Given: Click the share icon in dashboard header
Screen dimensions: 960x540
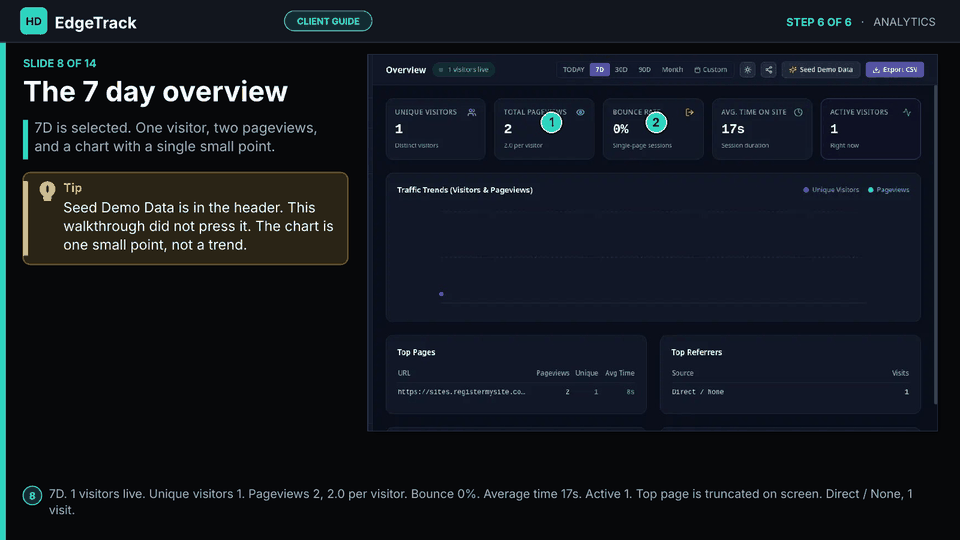Looking at the screenshot, I should (768, 70).
